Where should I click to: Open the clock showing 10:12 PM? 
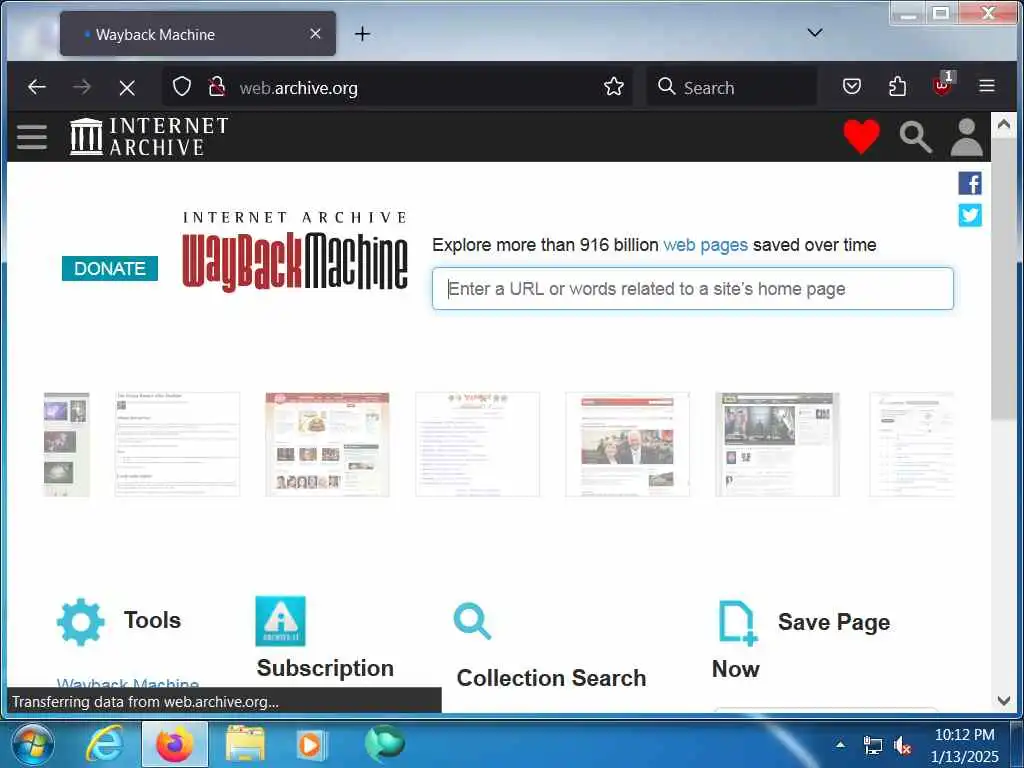point(965,745)
